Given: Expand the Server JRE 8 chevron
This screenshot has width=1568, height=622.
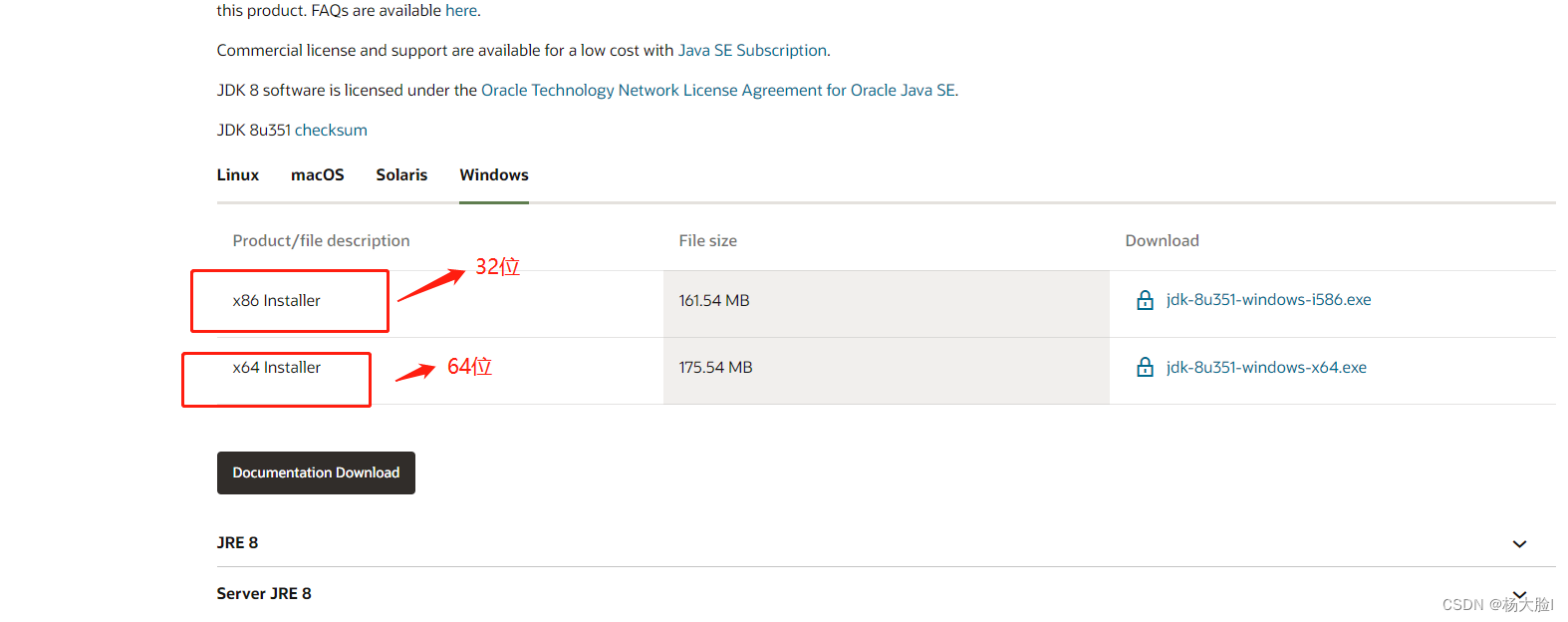Looking at the screenshot, I should coord(1519,594).
